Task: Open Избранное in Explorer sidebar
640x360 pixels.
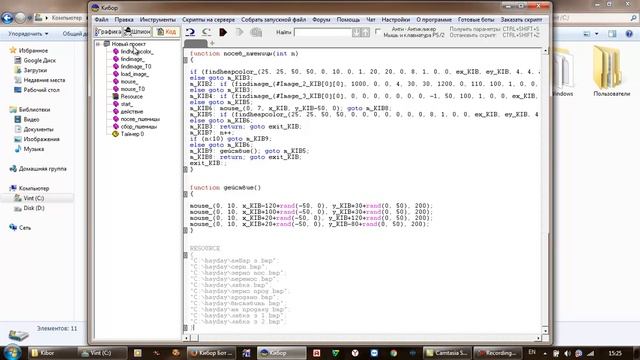Action: (x=33, y=51)
